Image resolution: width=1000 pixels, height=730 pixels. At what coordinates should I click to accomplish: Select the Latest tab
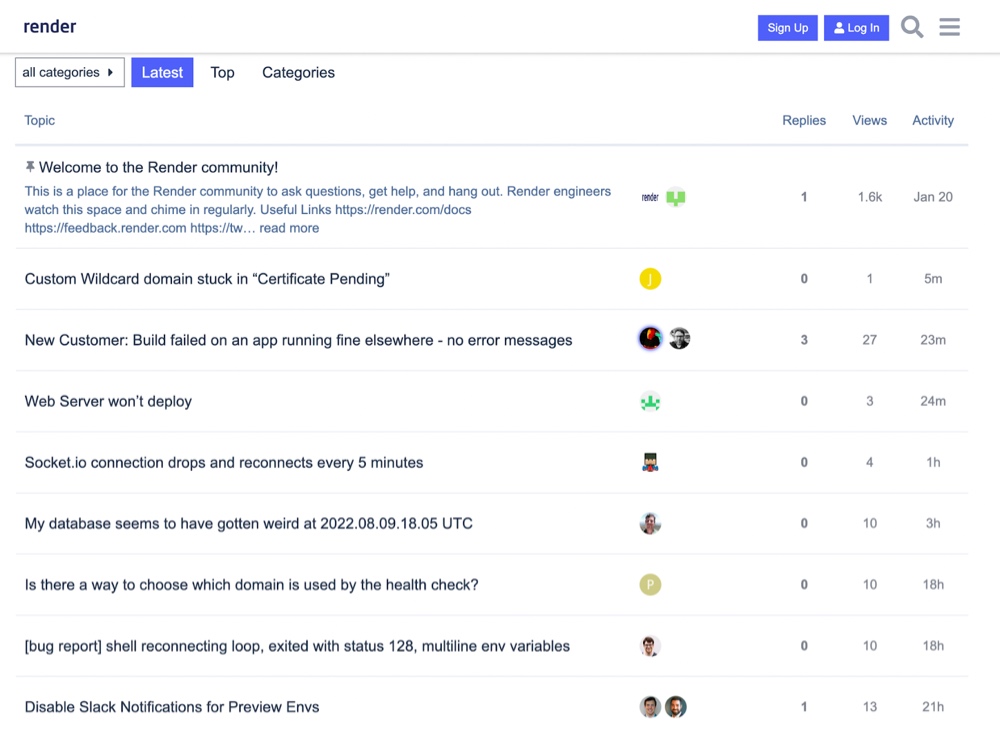162,73
